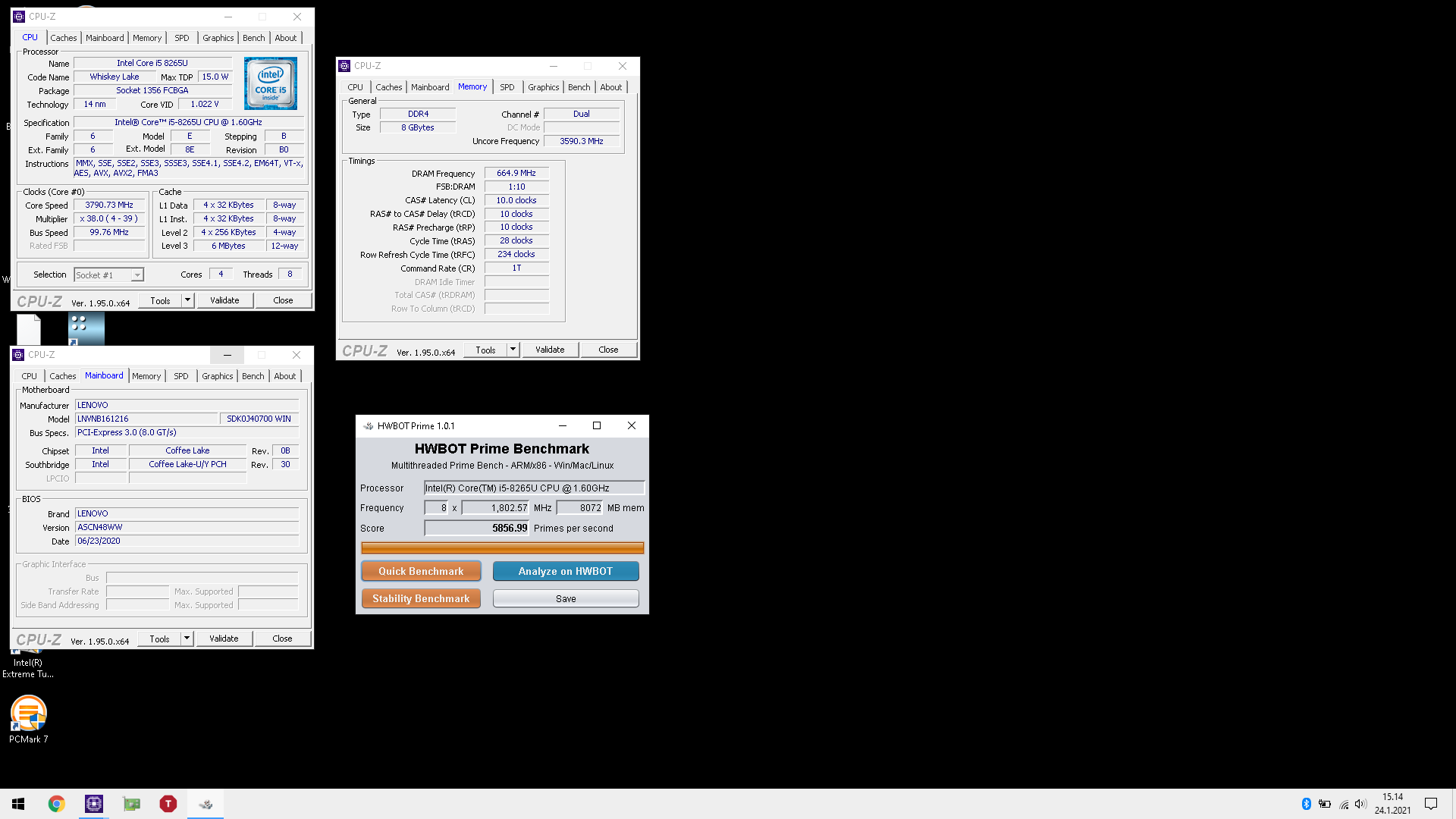Click Uncore Frequency 3590.3 MHz value
Viewport: 1456px width, 819px height.
(x=582, y=141)
